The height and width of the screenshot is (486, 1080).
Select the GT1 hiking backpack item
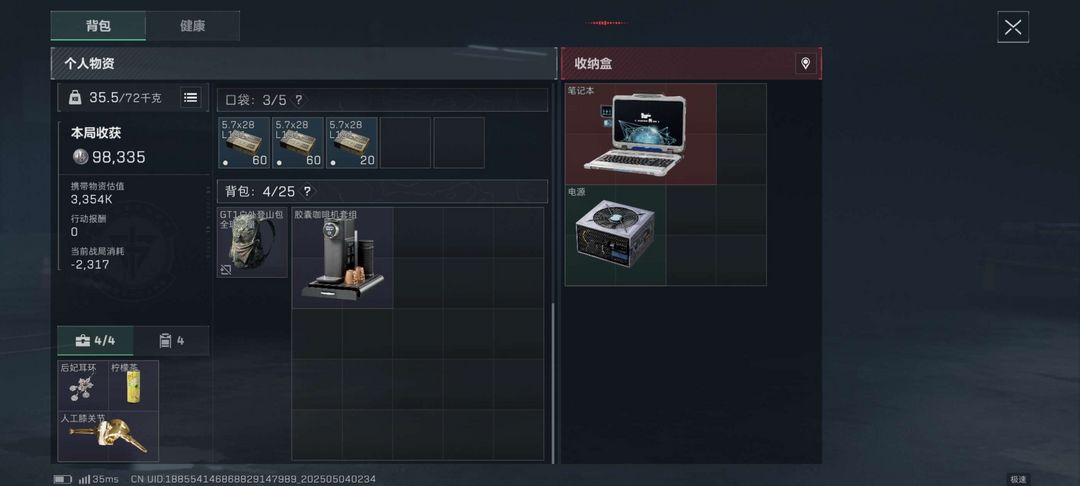pyautogui.click(x=252, y=242)
